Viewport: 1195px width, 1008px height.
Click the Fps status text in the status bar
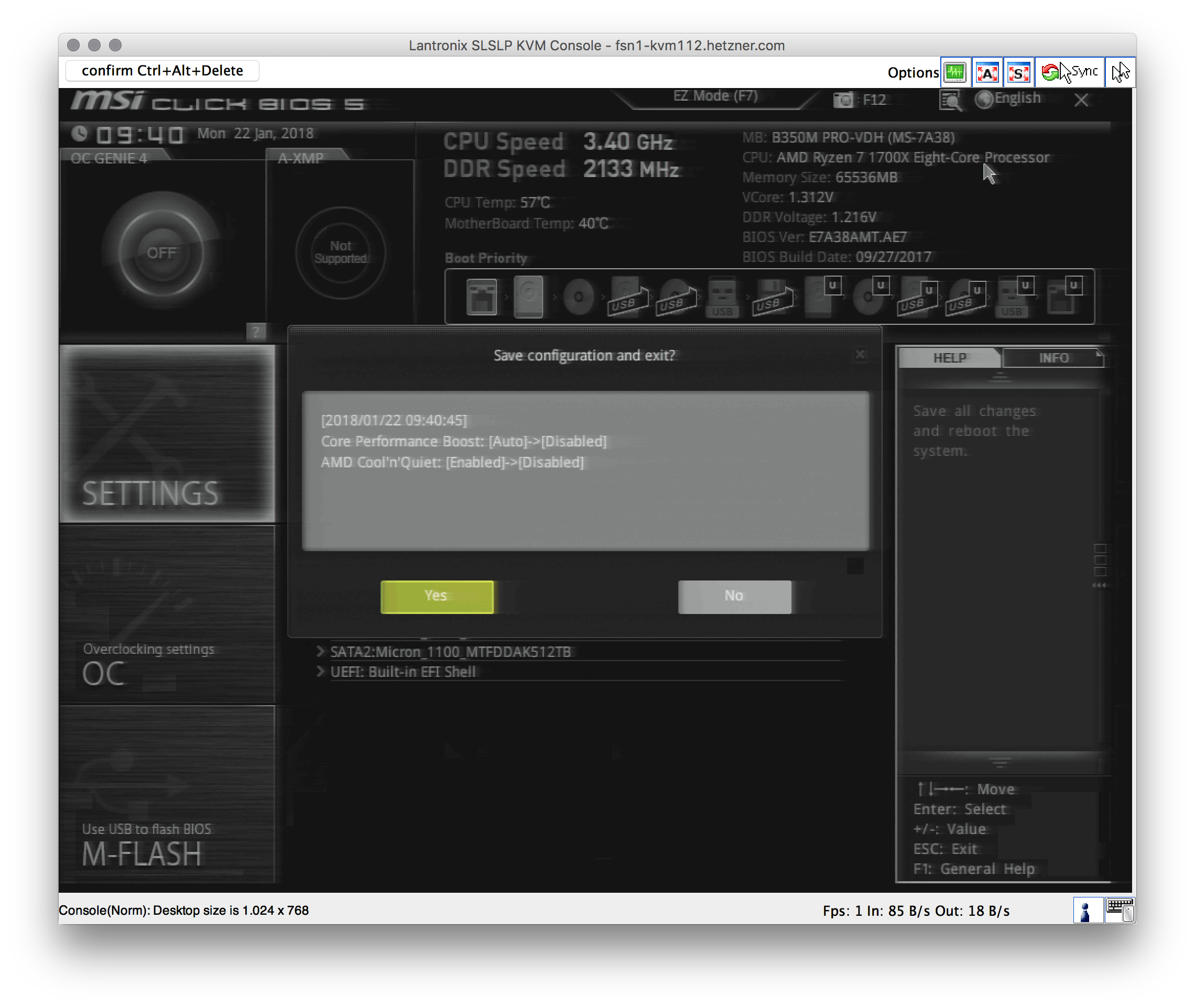[916, 911]
